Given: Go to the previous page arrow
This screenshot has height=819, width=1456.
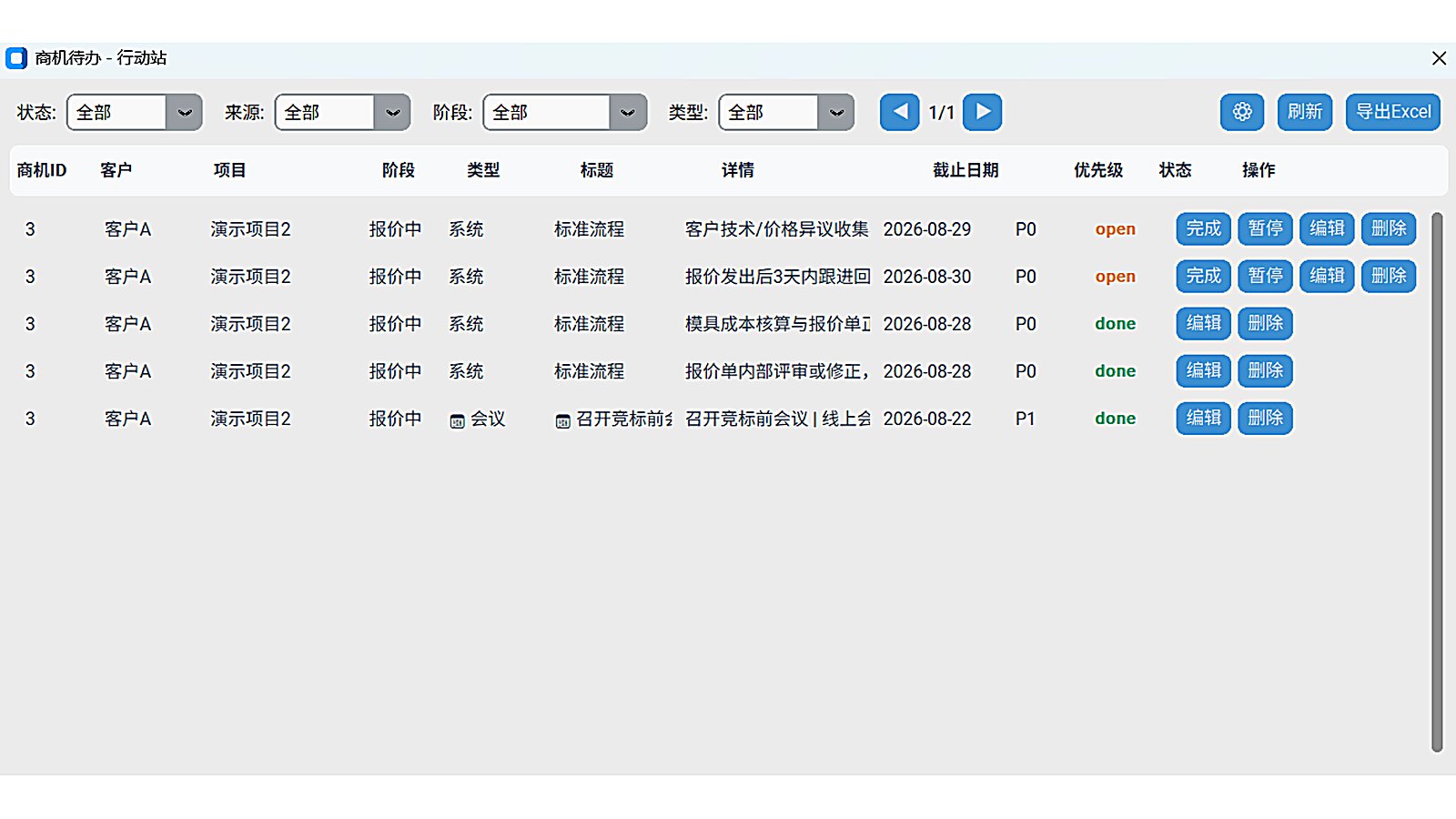Looking at the screenshot, I should pos(900,112).
